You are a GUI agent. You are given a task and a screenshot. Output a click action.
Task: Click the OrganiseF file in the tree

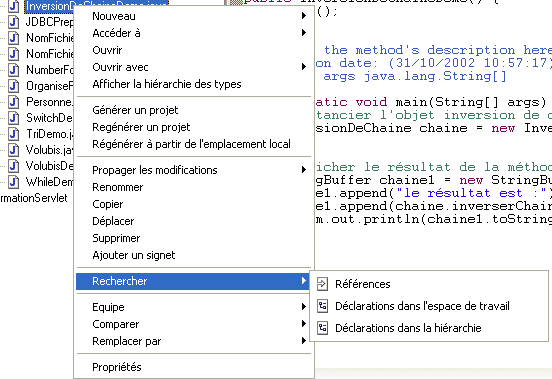click(49, 86)
